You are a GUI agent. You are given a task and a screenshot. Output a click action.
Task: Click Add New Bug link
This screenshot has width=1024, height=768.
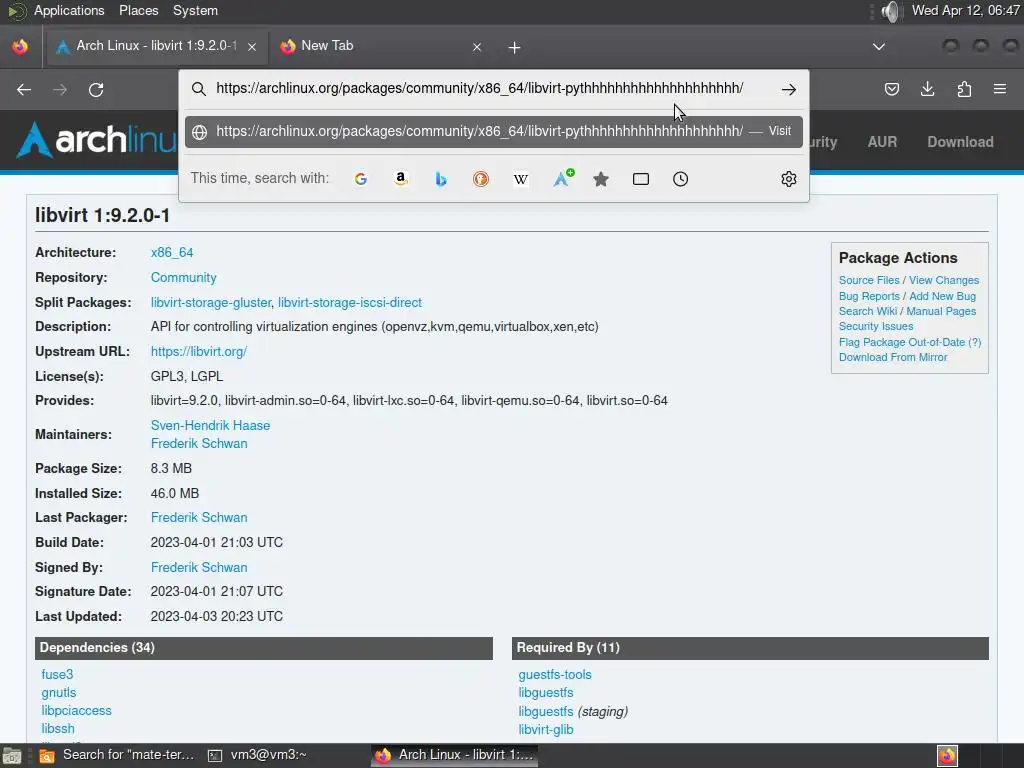pyautogui.click(x=942, y=296)
